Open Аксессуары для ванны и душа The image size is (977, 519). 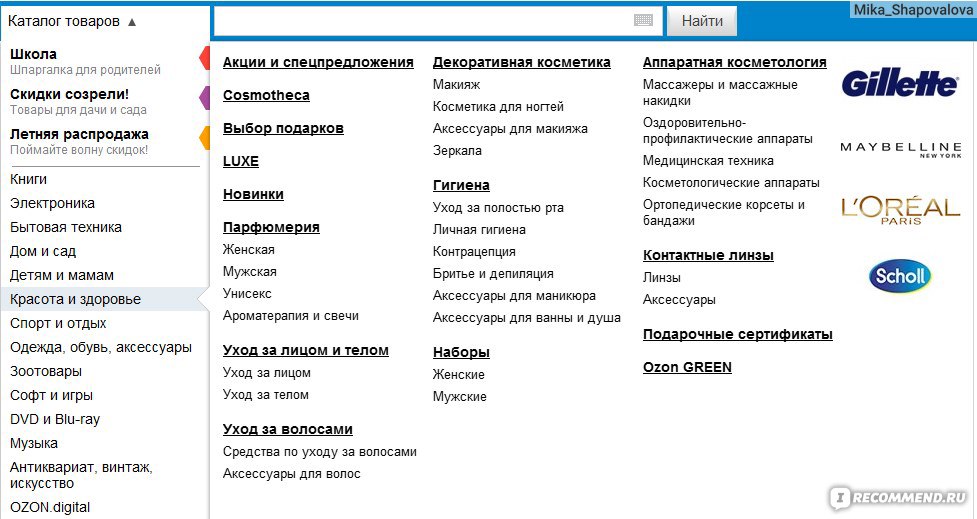(527, 318)
